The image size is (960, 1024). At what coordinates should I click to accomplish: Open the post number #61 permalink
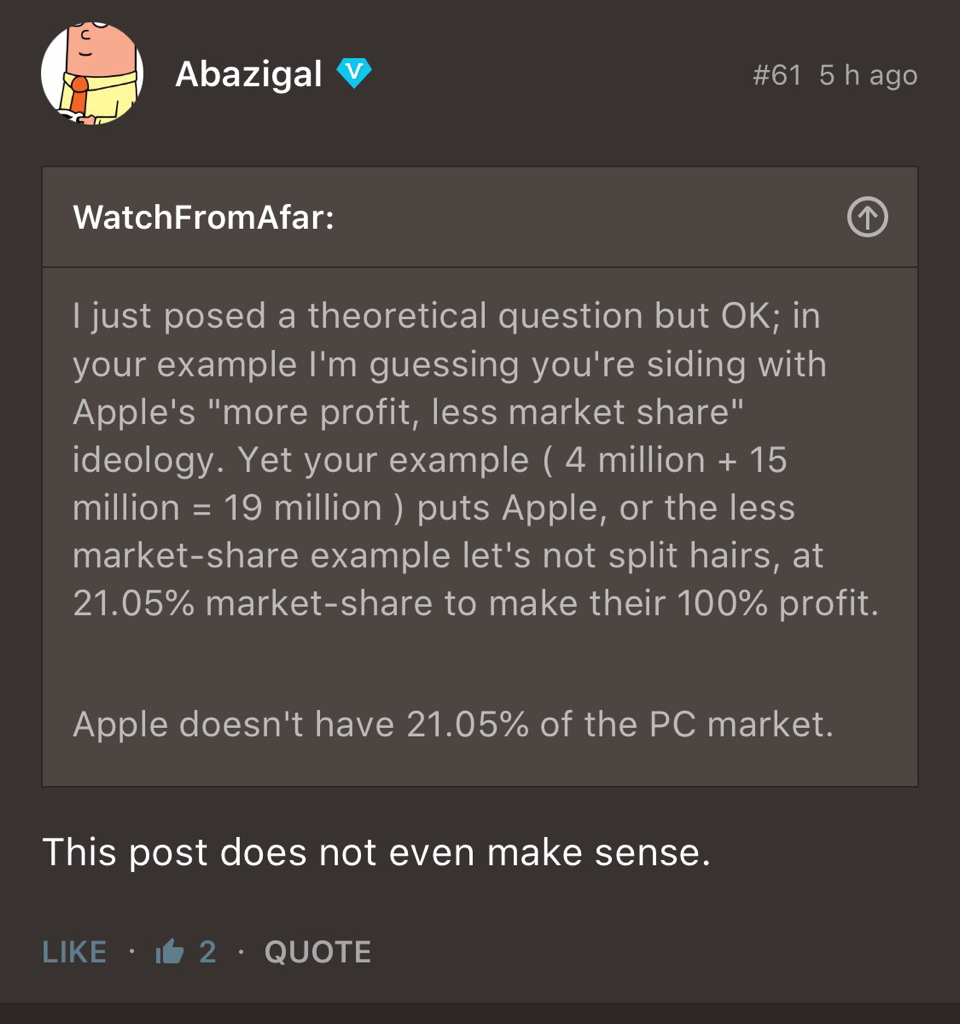tap(777, 75)
